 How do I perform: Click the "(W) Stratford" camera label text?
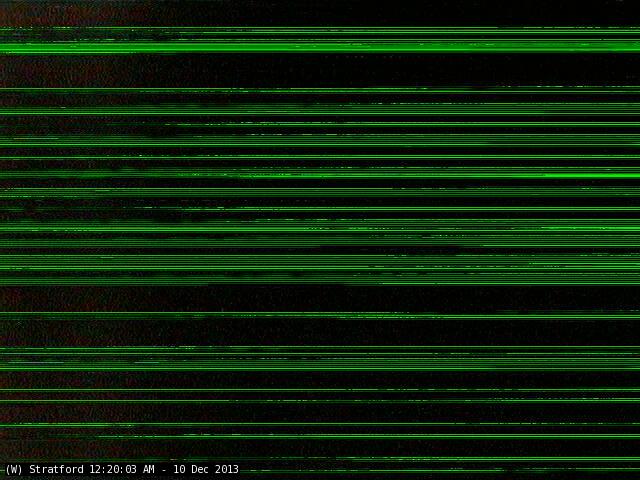[x=44, y=469]
